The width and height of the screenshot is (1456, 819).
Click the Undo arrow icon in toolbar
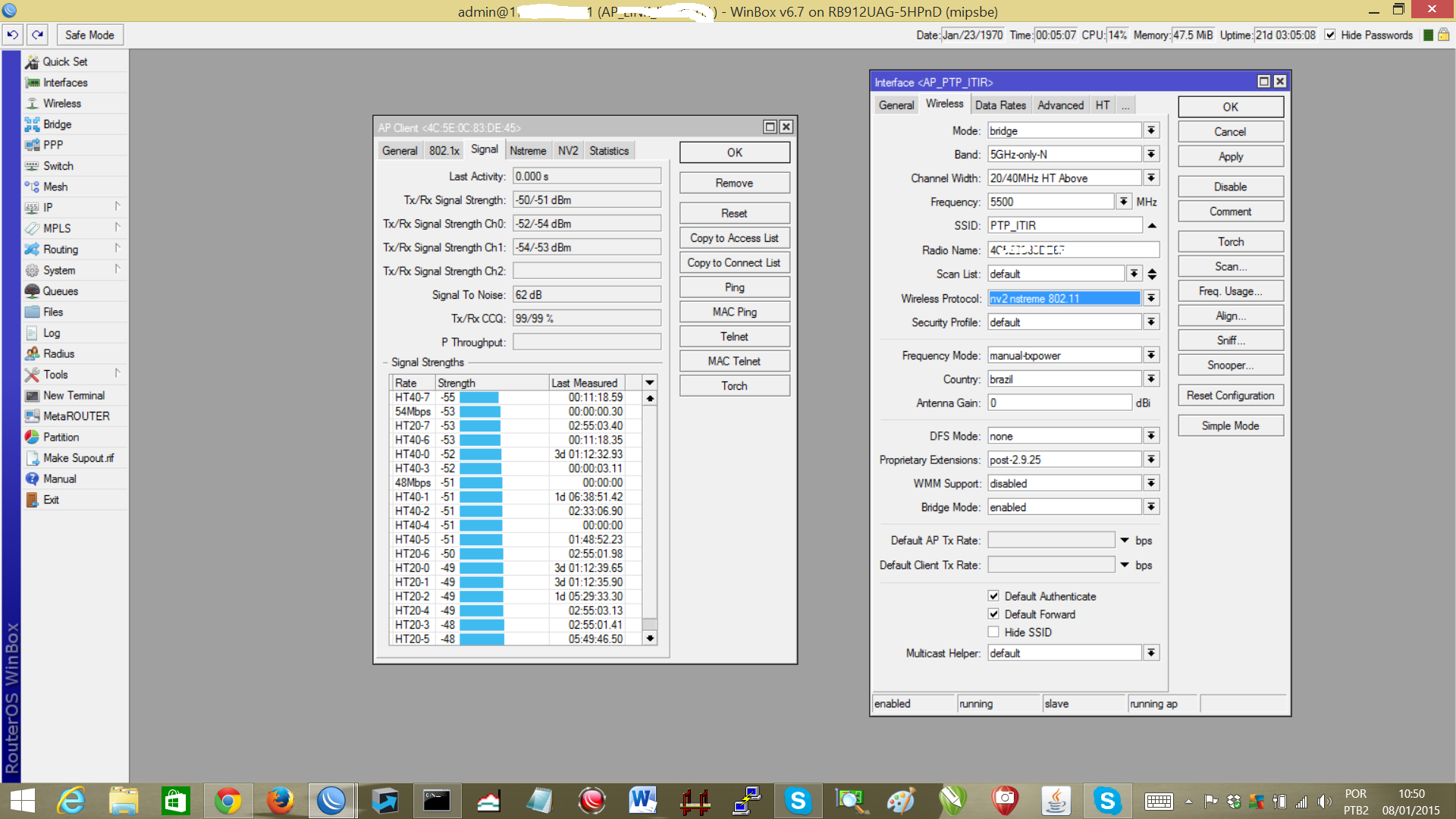click(x=13, y=35)
